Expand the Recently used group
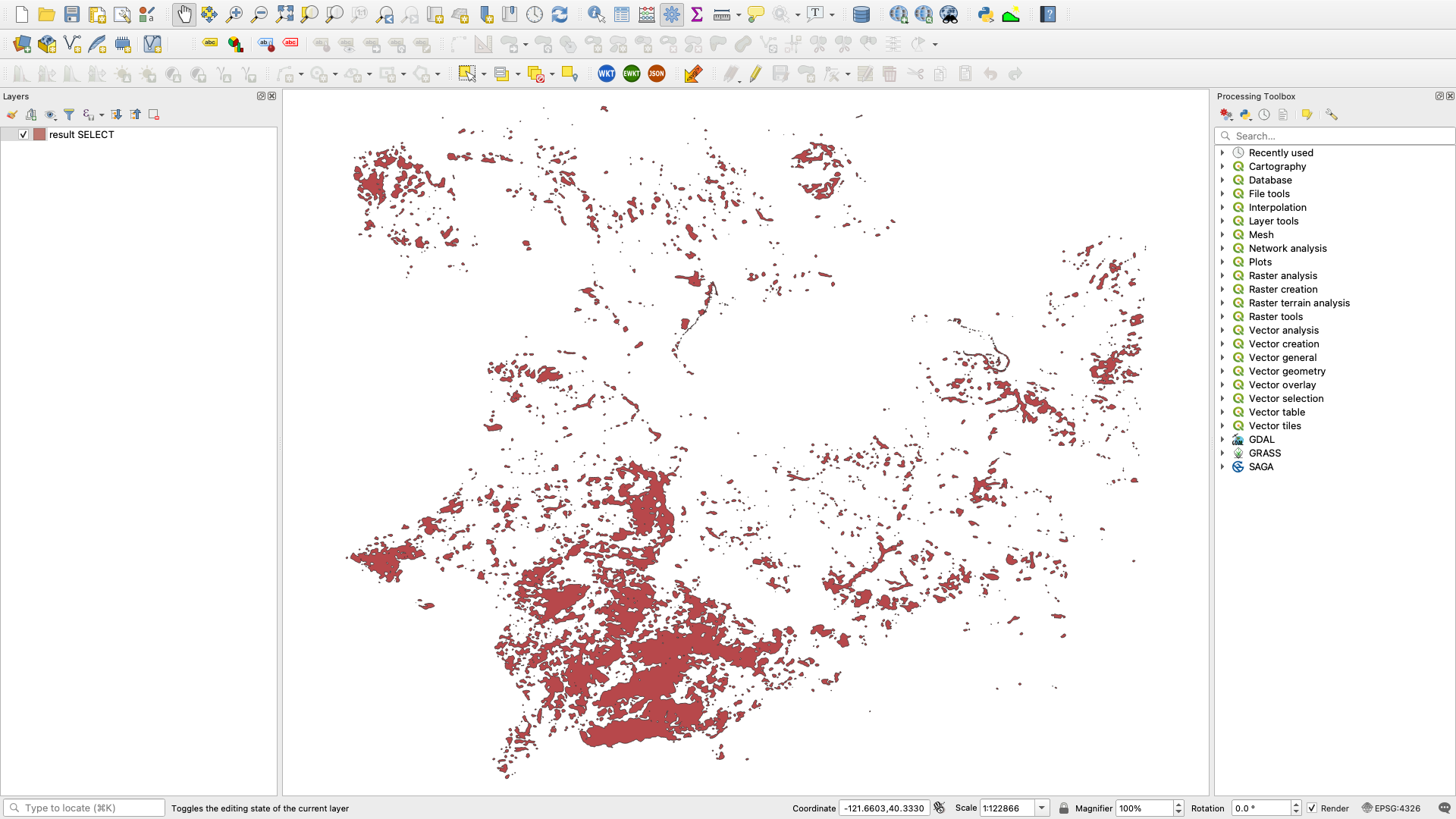The width and height of the screenshot is (1456, 819). pos(1222,152)
